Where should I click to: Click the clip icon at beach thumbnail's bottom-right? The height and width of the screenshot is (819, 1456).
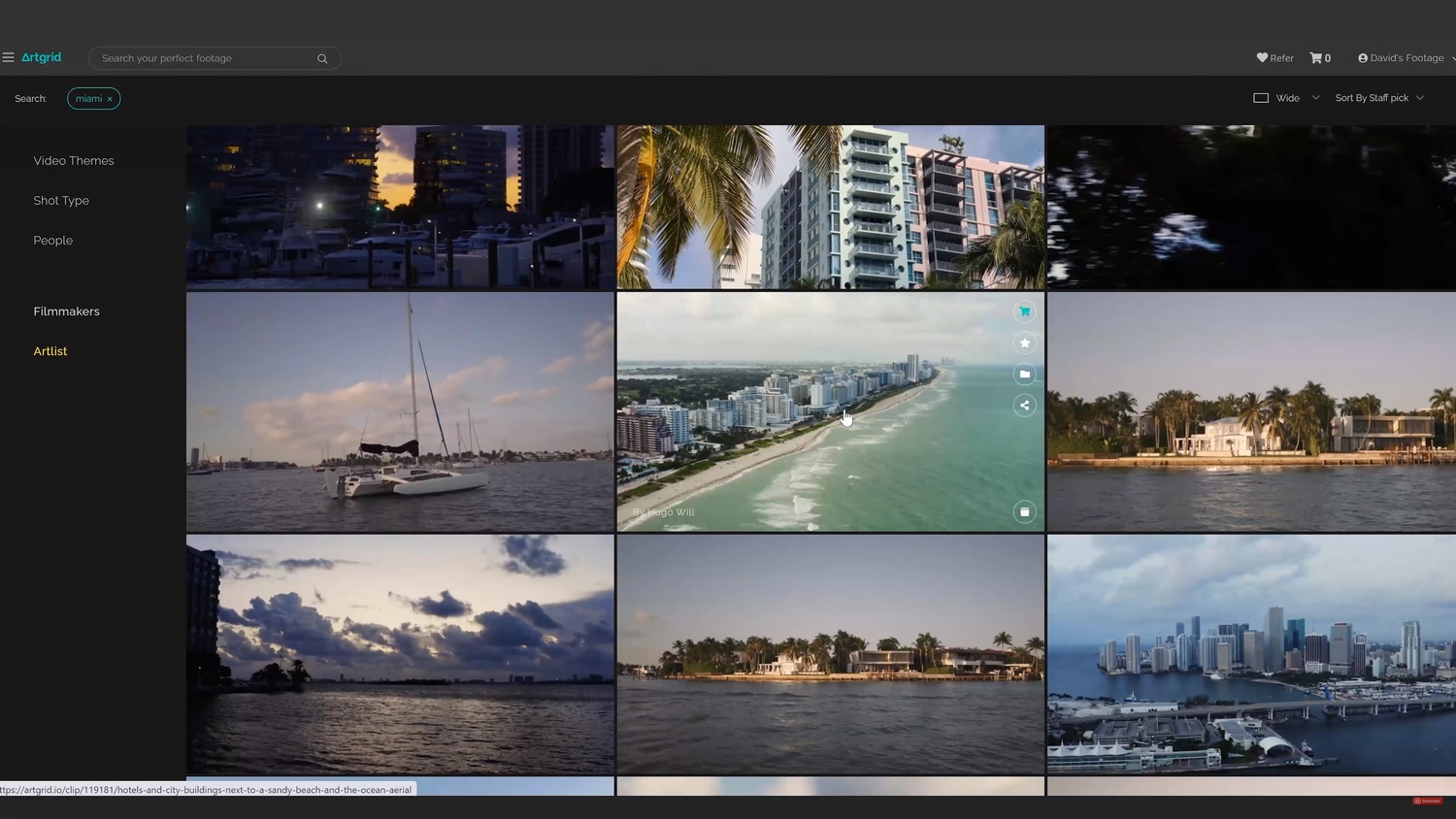tap(1024, 512)
